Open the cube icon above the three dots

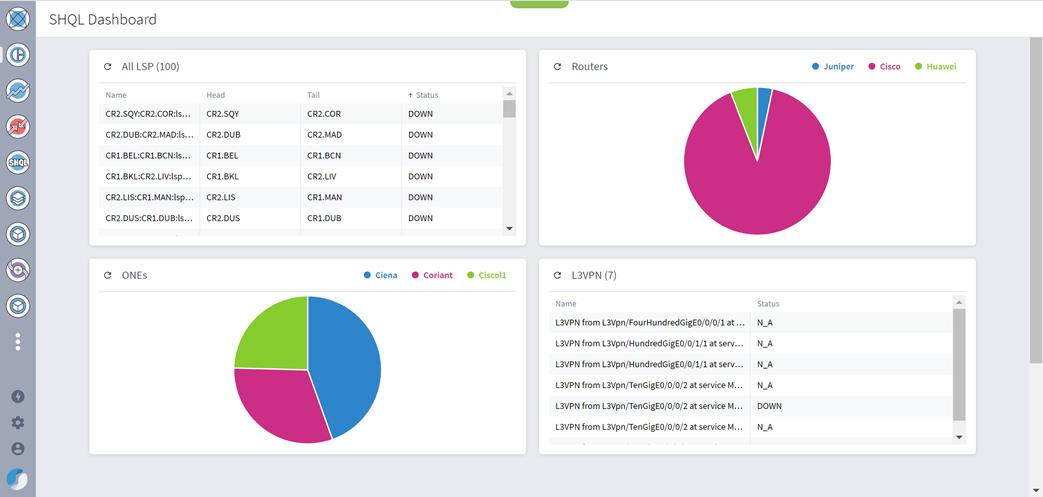[x=18, y=305]
